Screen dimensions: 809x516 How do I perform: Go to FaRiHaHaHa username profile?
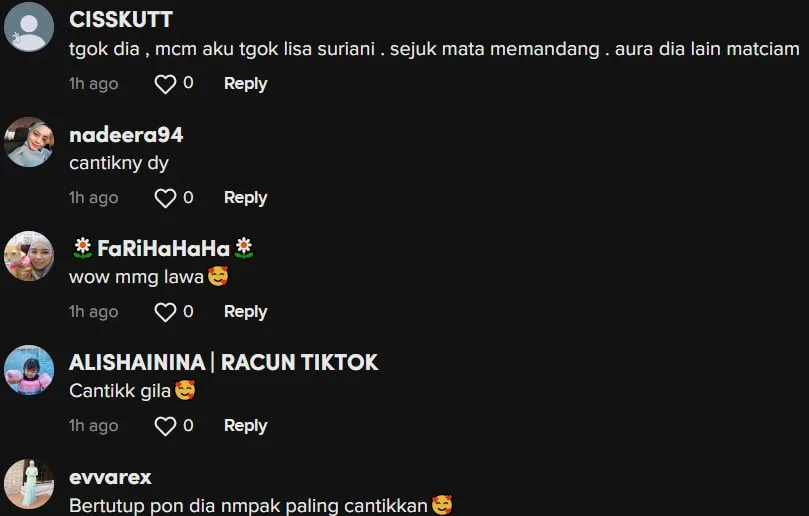(163, 249)
